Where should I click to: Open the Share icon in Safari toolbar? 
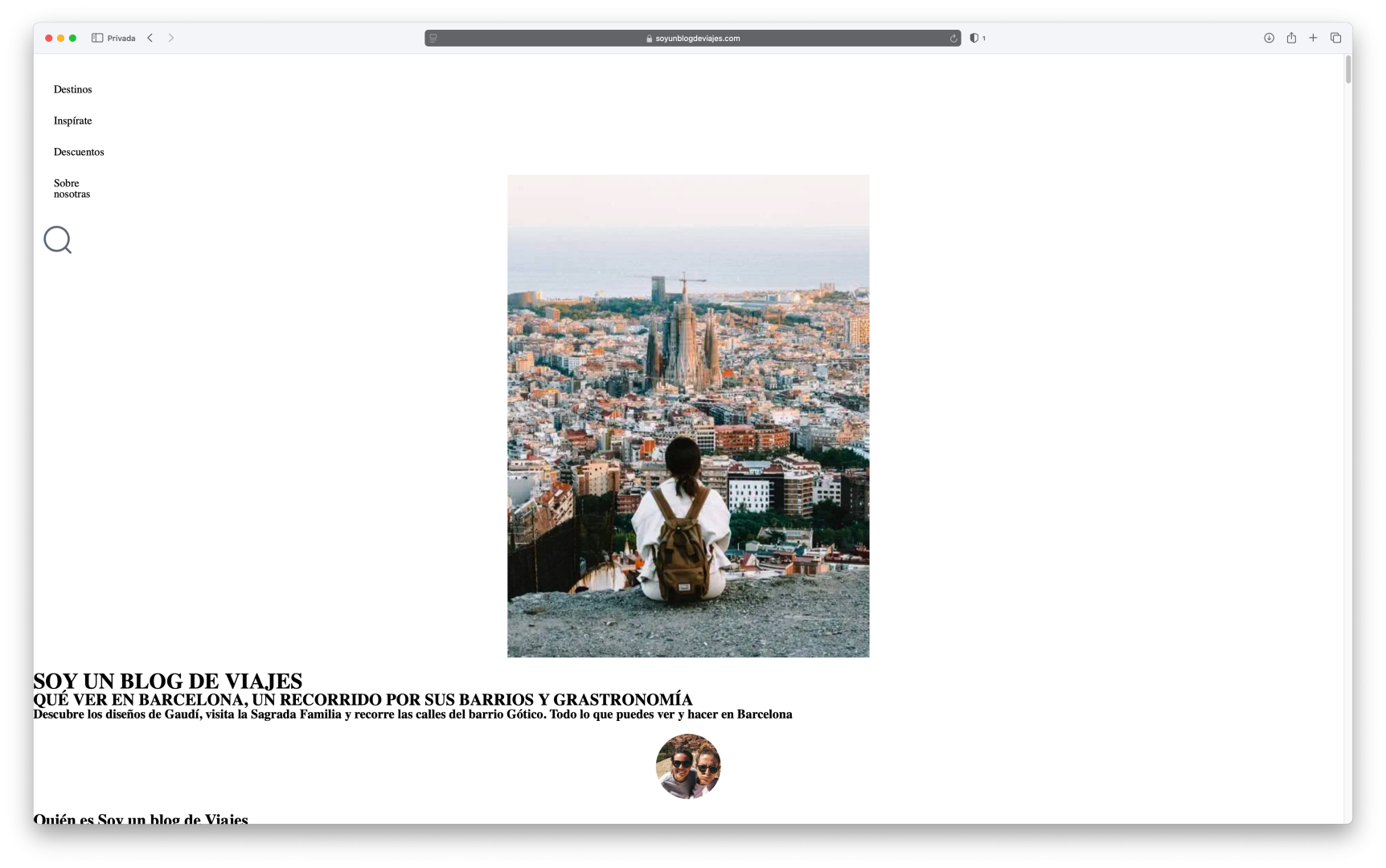coord(1291,38)
